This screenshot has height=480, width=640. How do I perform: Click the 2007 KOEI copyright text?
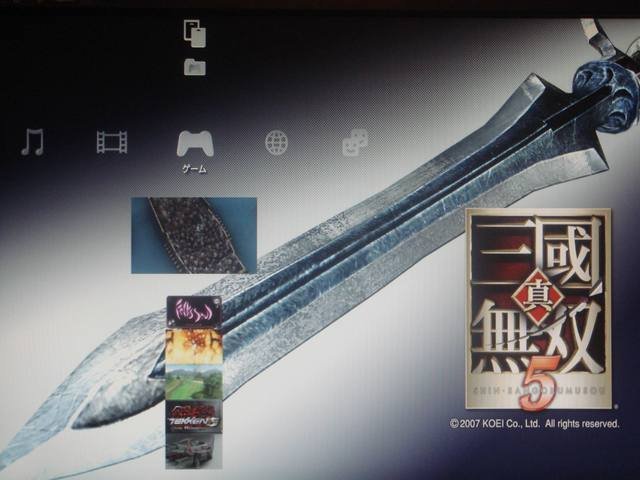535,424
